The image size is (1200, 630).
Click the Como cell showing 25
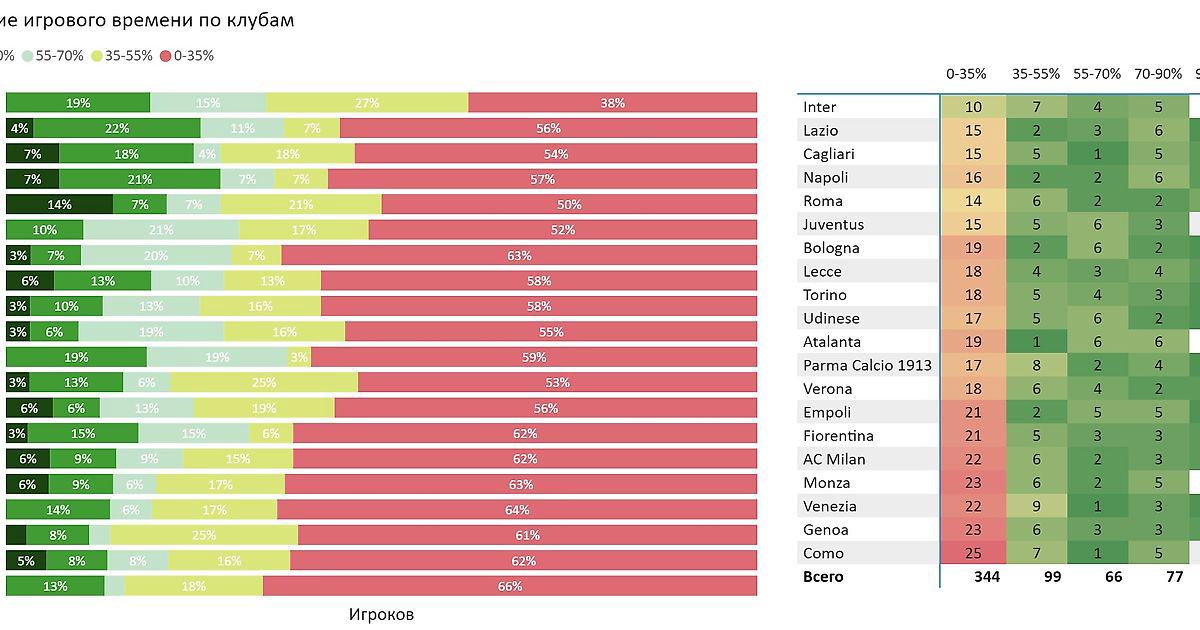pyautogui.click(x=973, y=553)
